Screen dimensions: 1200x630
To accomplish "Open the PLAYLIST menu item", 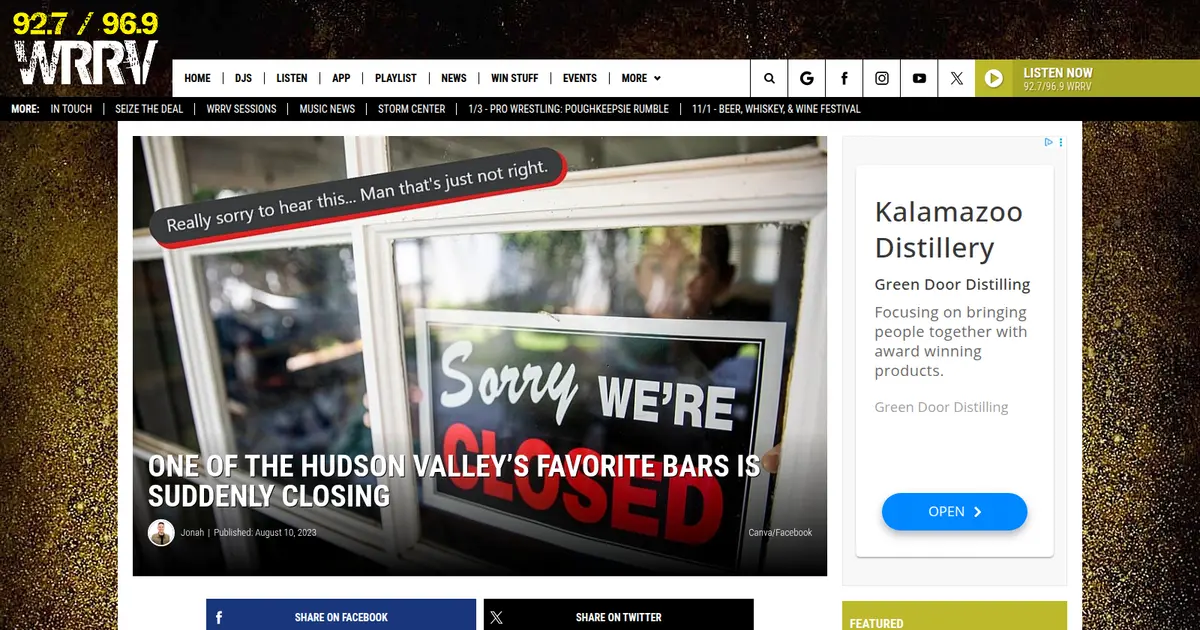I will click(x=396, y=78).
